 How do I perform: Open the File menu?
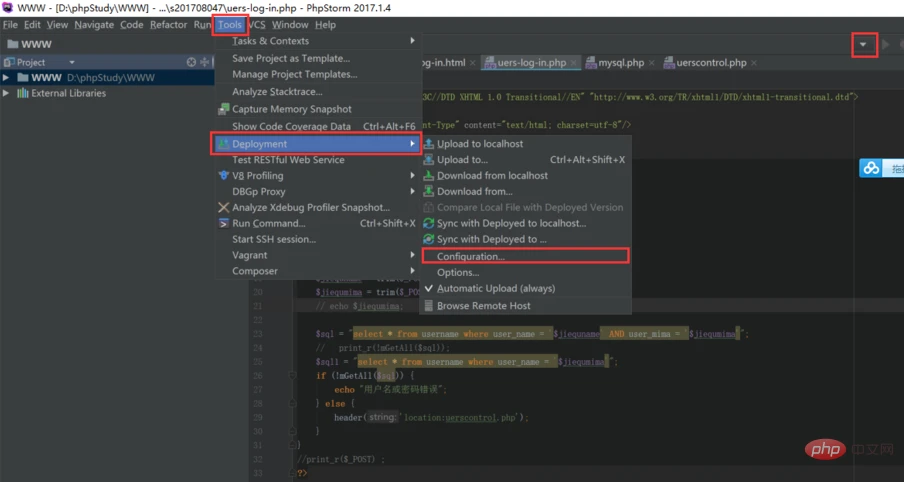coord(10,25)
